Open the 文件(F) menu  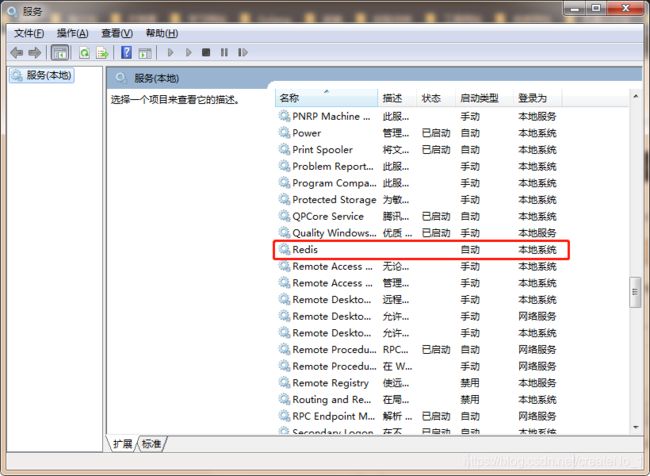point(29,33)
